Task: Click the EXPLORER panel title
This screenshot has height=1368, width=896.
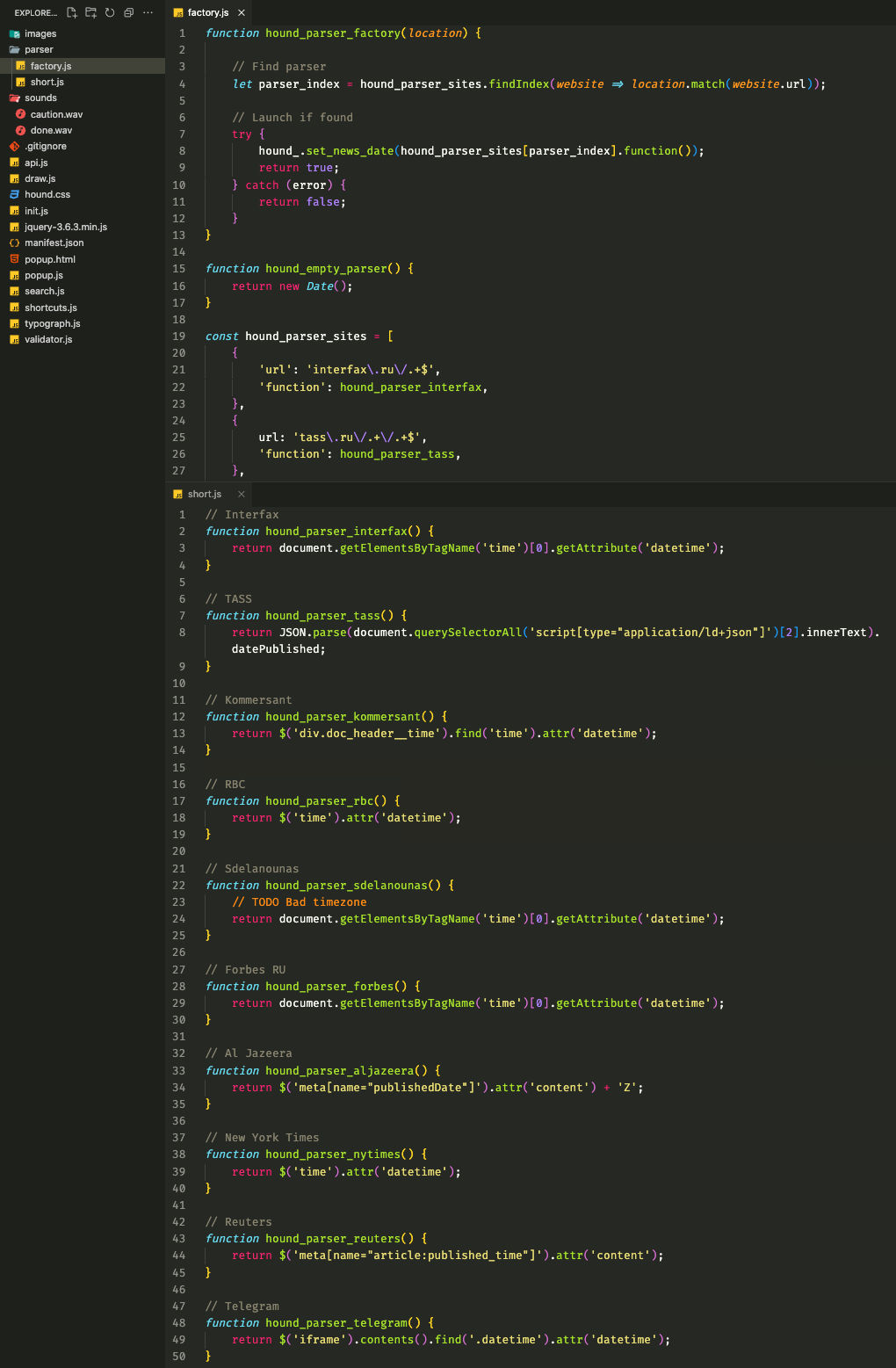Action: tap(35, 12)
